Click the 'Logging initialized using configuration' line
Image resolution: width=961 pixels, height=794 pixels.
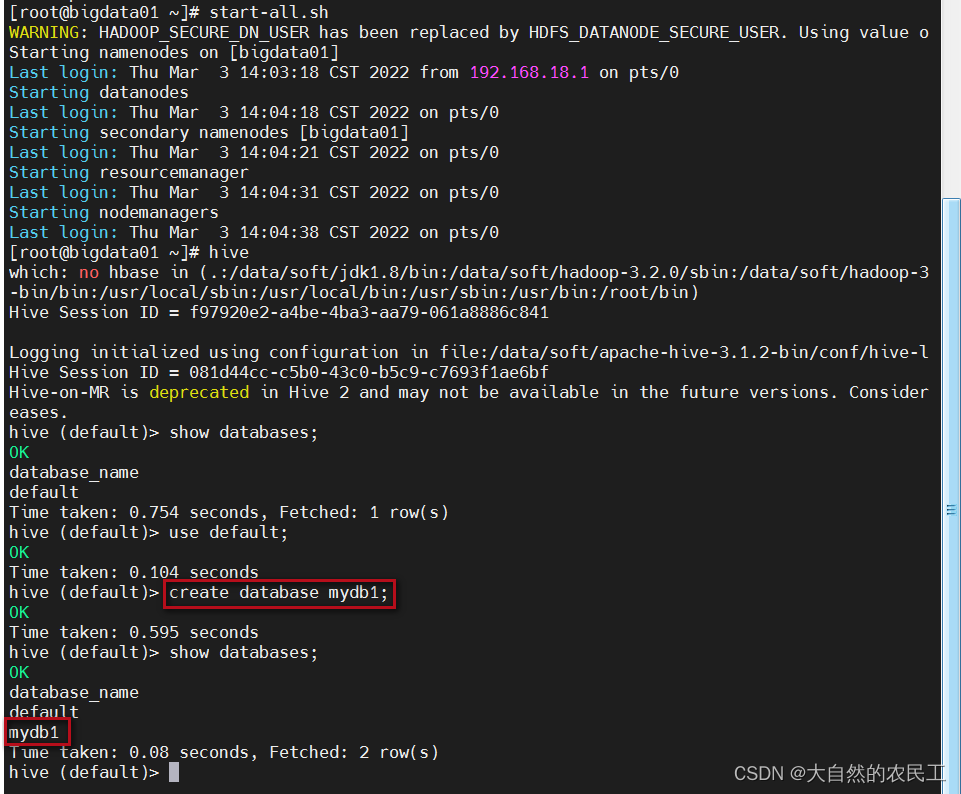click(469, 352)
